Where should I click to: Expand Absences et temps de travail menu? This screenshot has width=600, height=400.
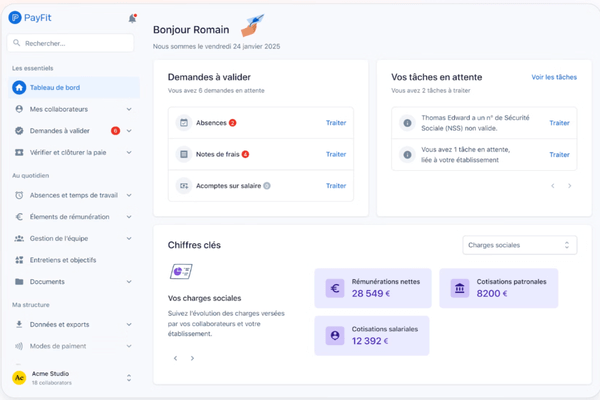coord(129,194)
